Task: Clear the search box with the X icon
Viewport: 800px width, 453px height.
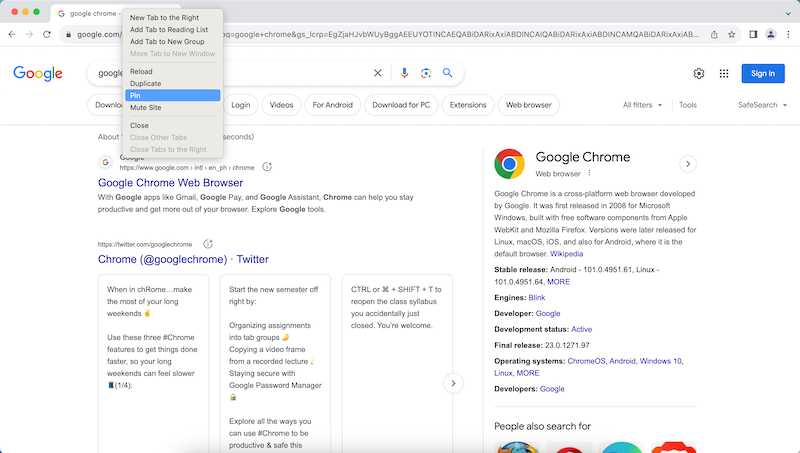Action: (378, 73)
